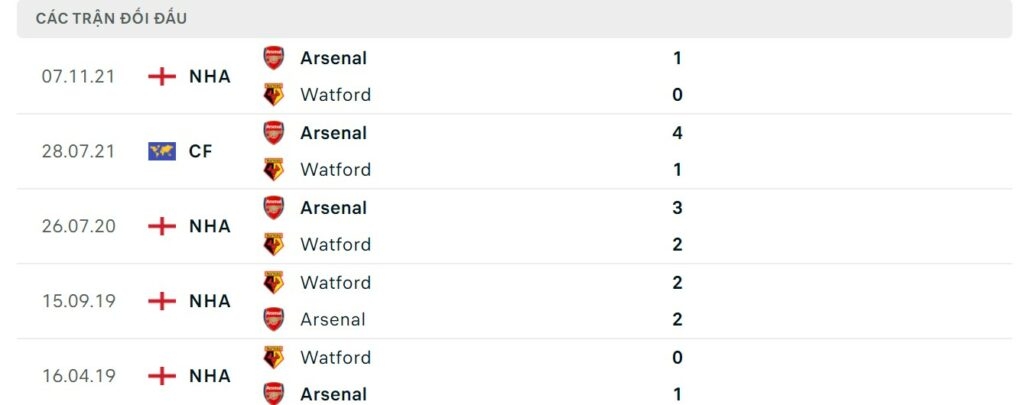Select the Watford name in the 15.09.19 match
This screenshot has height=405, width=1024.
tap(335, 283)
